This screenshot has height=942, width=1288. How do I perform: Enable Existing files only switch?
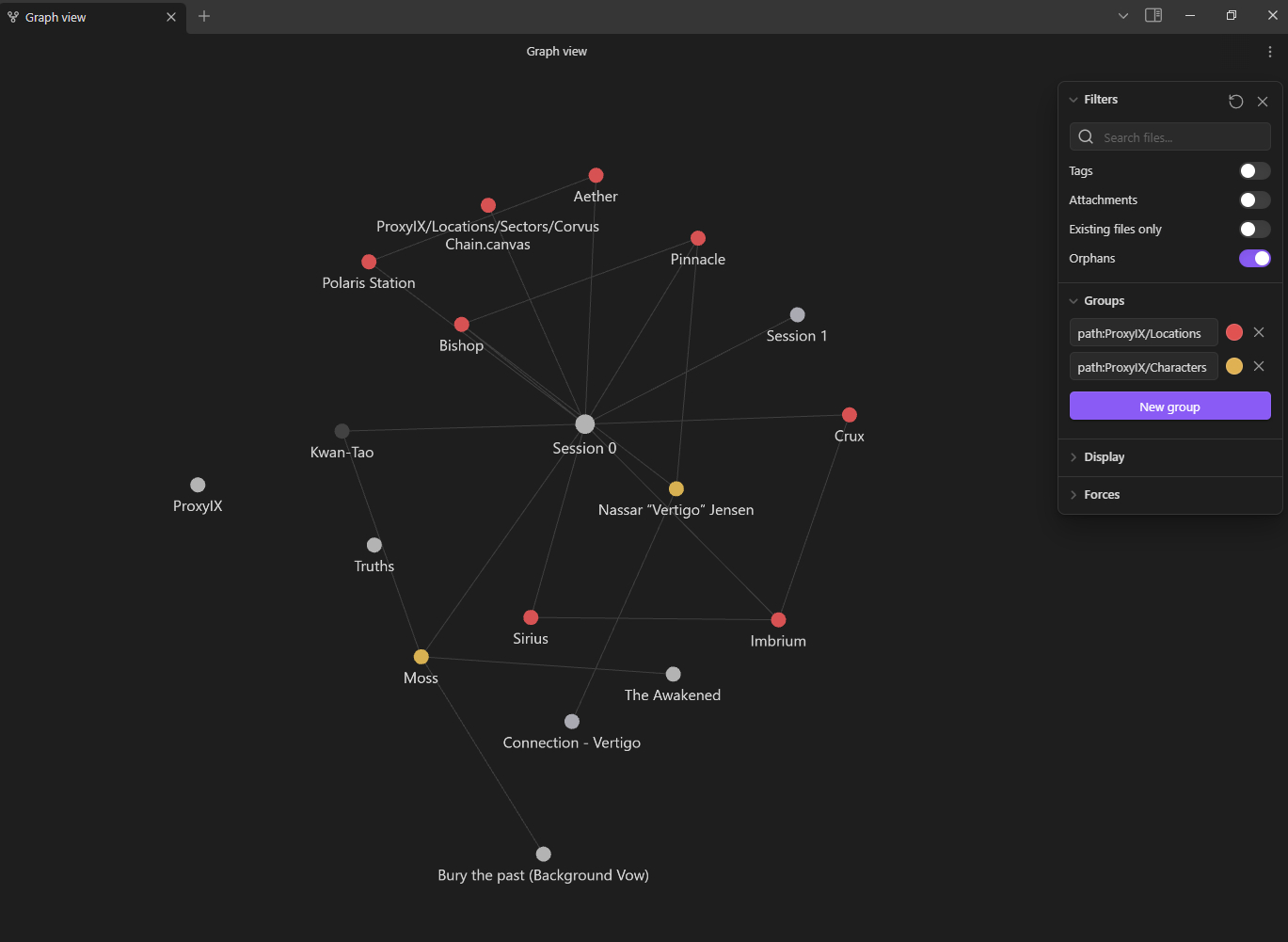click(x=1254, y=229)
